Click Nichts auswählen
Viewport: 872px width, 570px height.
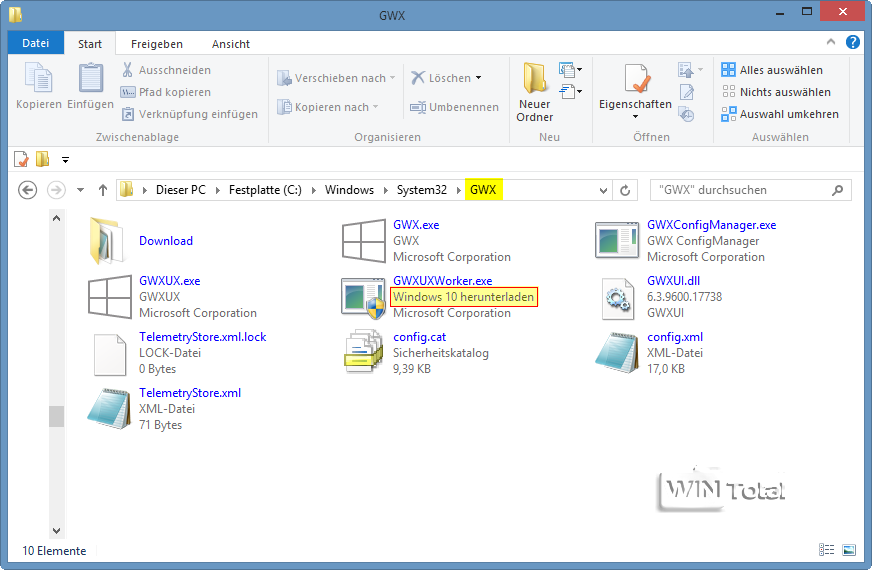(x=776, y=92)
